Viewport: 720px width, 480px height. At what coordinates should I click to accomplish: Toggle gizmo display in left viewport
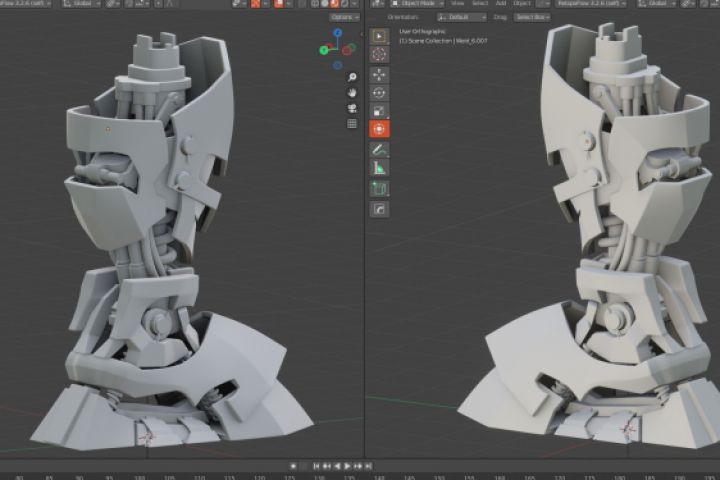pos(255,4)
